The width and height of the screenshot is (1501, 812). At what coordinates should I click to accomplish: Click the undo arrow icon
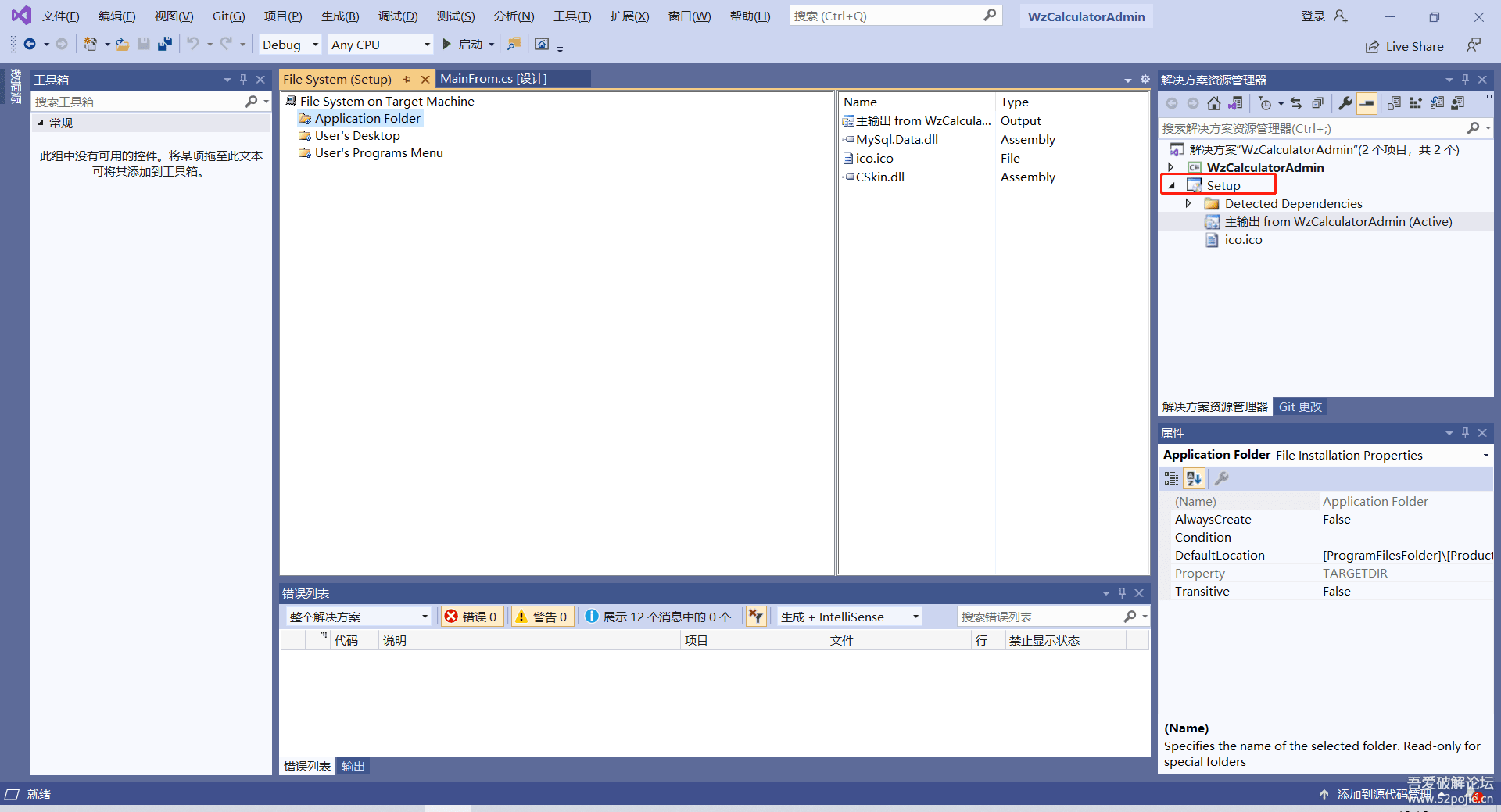192,45
